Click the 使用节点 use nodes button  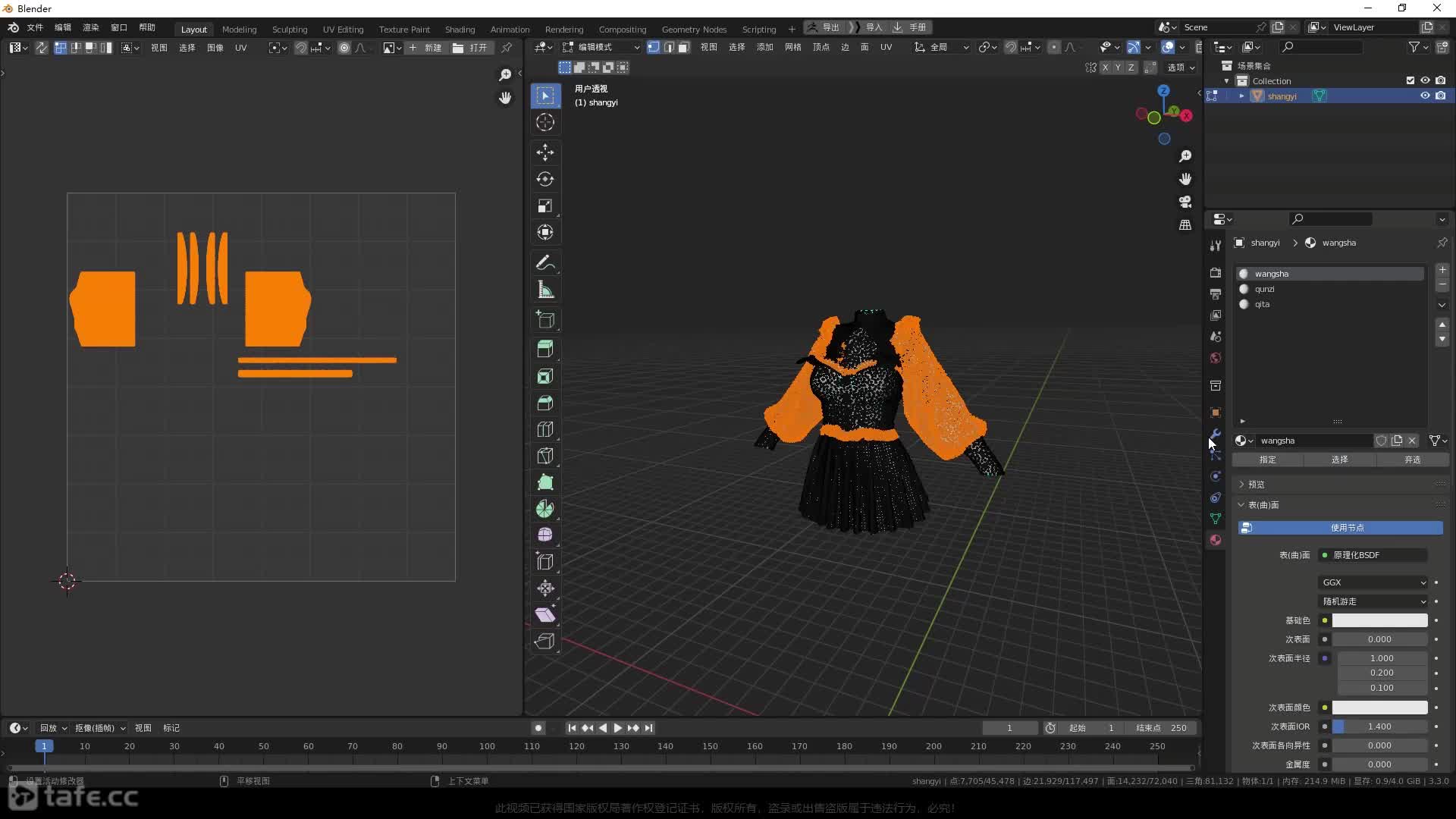coord(1341,528)
